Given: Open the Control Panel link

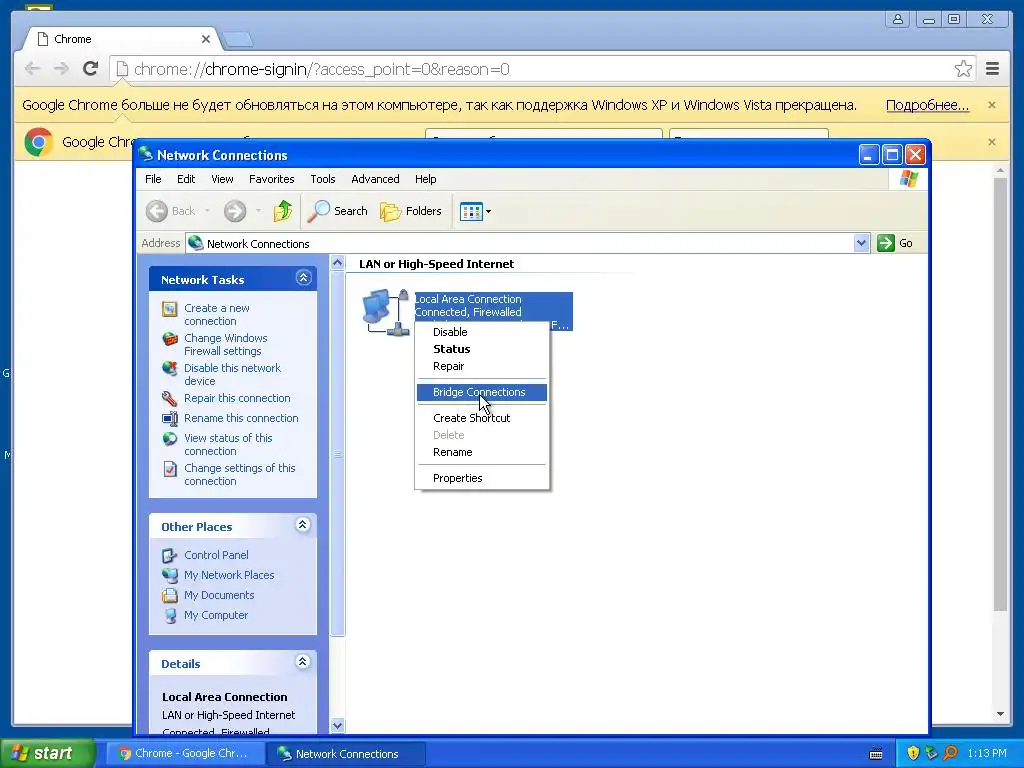Looking at the screenshot, I should [216, 555].
